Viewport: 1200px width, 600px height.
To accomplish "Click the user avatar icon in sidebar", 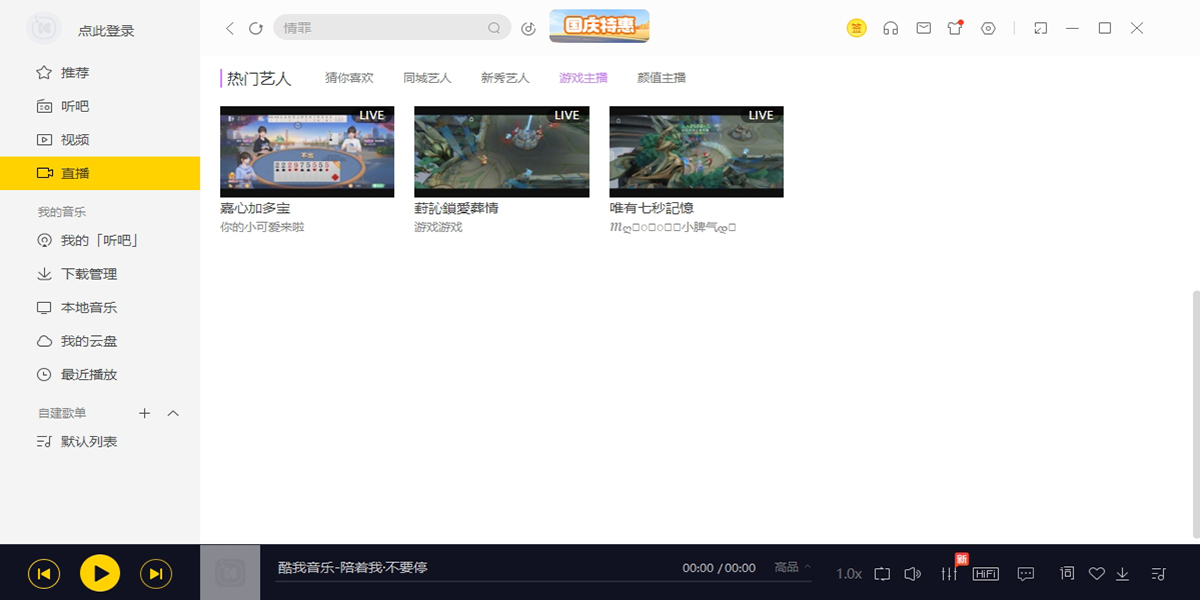I will [44, 29].
